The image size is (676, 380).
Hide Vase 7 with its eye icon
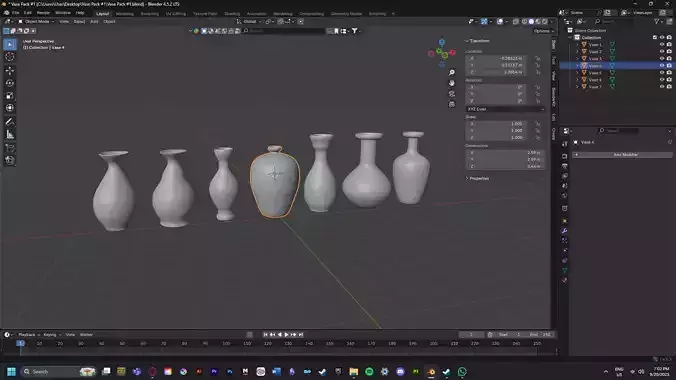tap(662, 87)
